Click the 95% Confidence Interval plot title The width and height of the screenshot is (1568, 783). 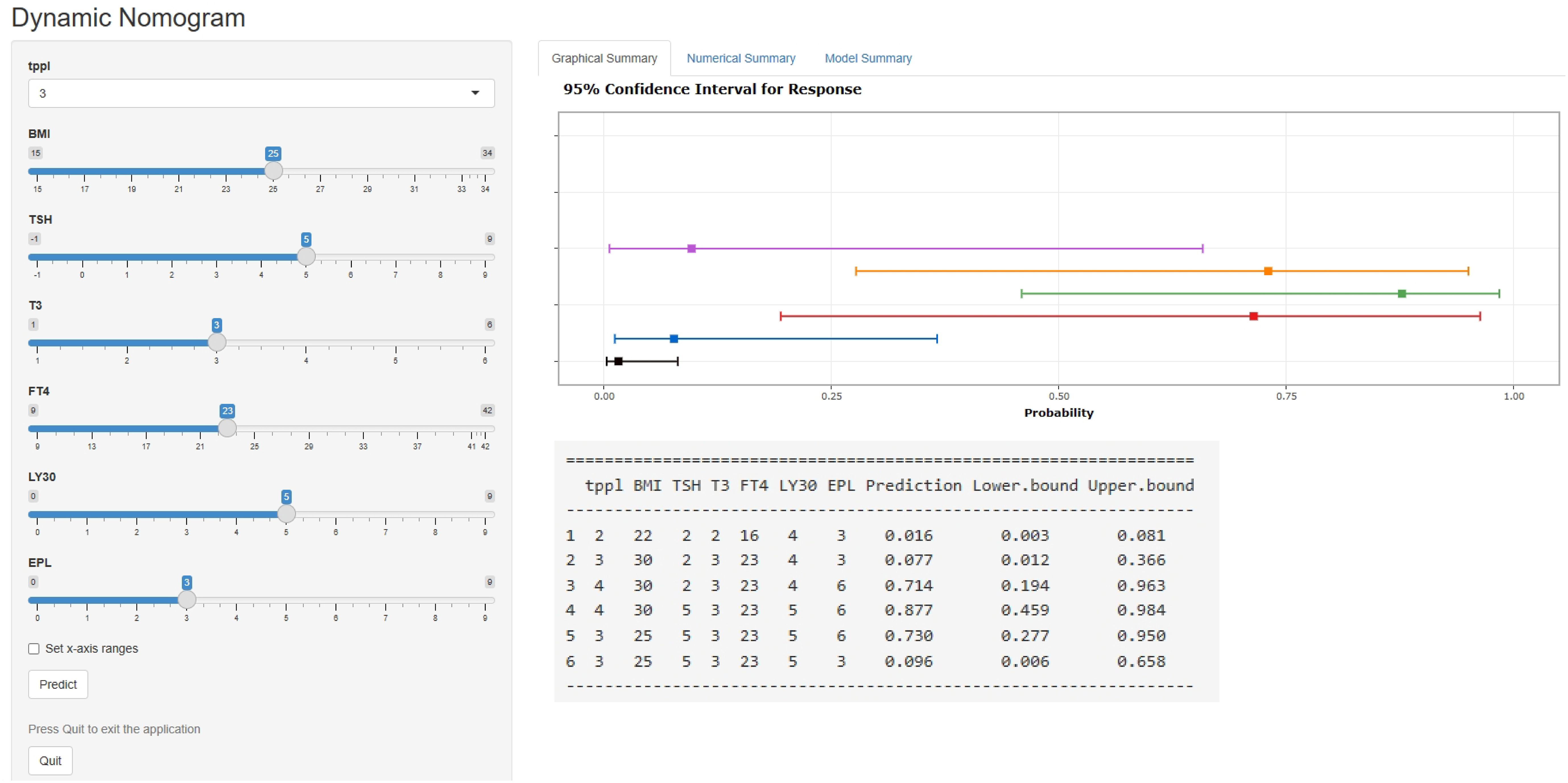[712, 90]
